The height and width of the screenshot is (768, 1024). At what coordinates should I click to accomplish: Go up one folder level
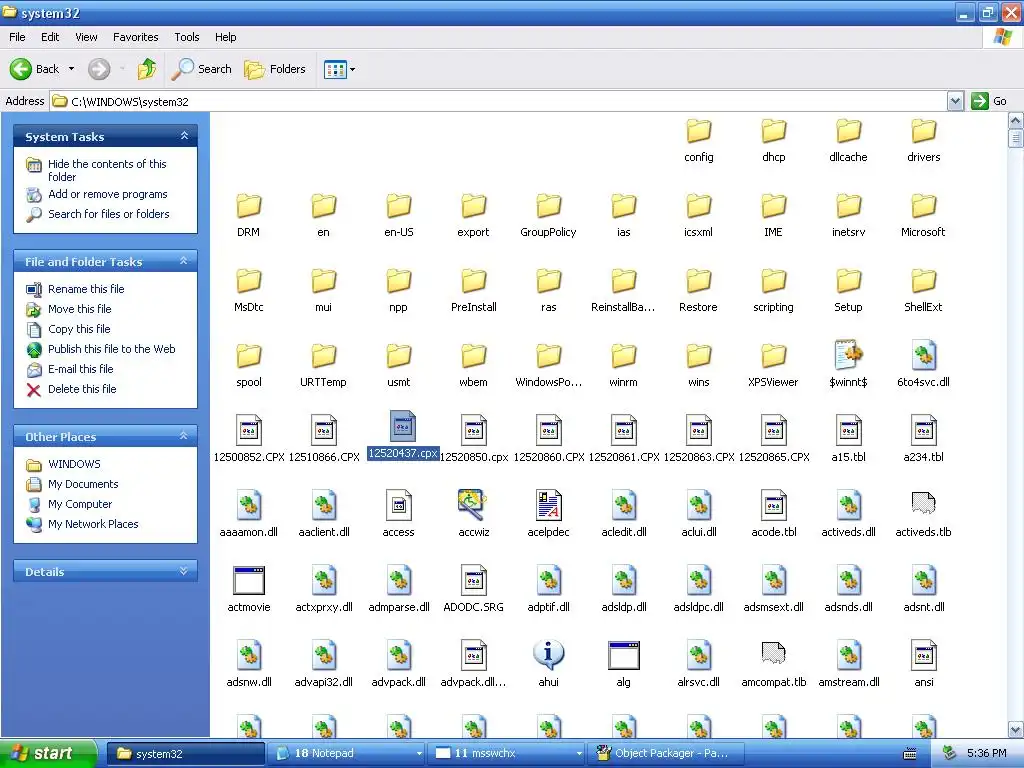[147, 69]
